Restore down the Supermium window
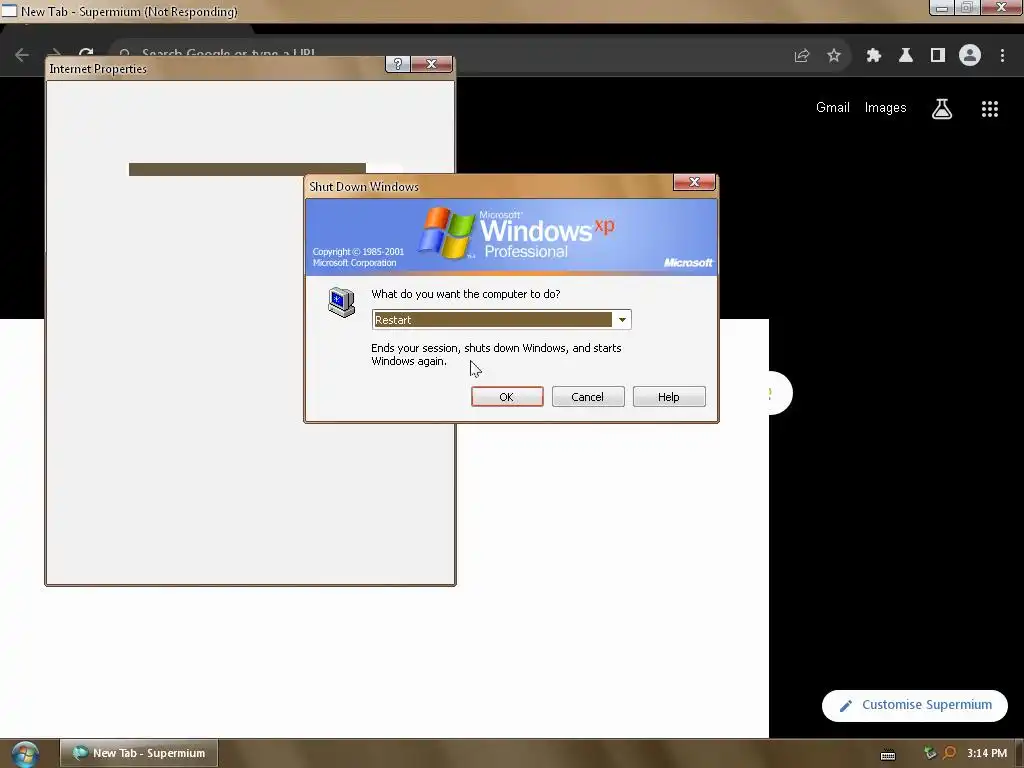 [967, 8]
